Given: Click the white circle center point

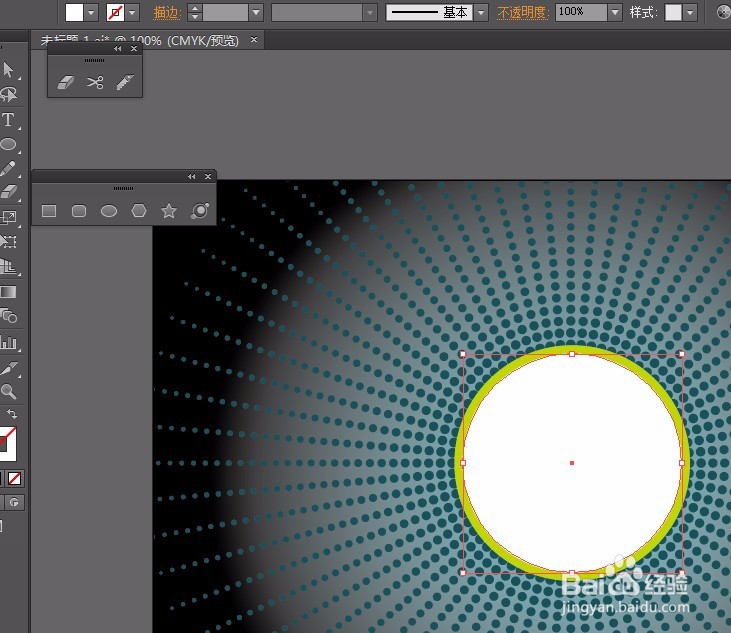Looking at the screenshot, I should point(572,463).
